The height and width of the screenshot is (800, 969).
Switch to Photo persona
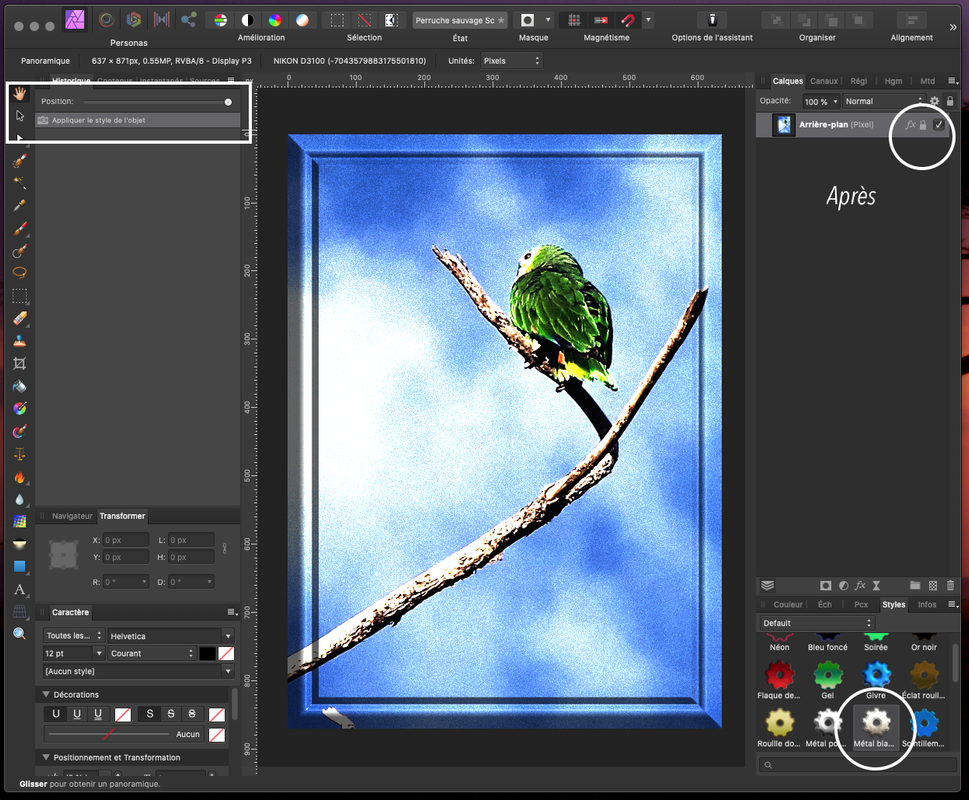[x=75, y=20]
